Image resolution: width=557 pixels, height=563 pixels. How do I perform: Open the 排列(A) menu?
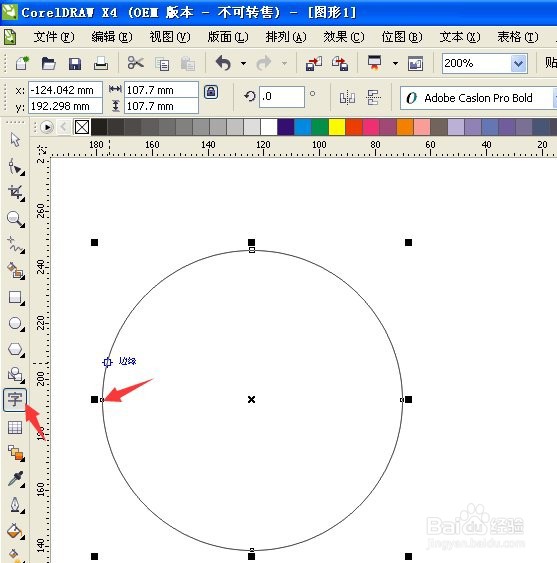286,37
